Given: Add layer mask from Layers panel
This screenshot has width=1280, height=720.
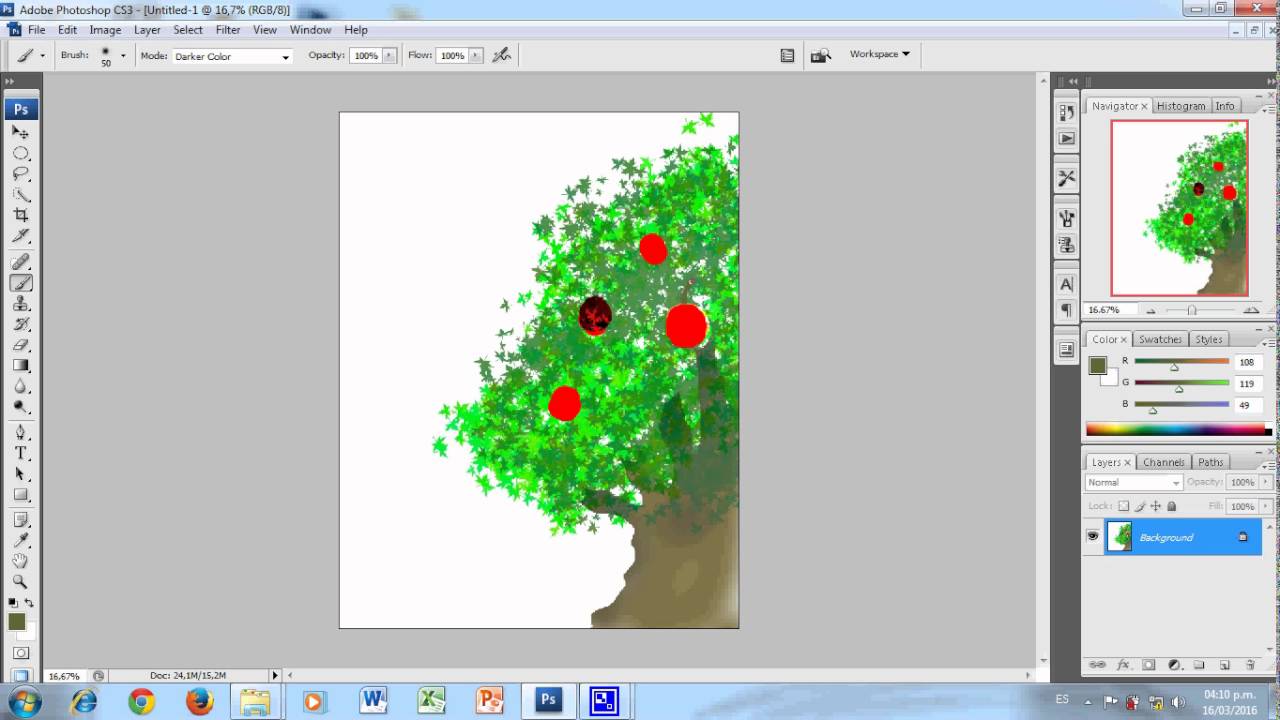Looking at the screenshot, I should [x=1148, y=665].
